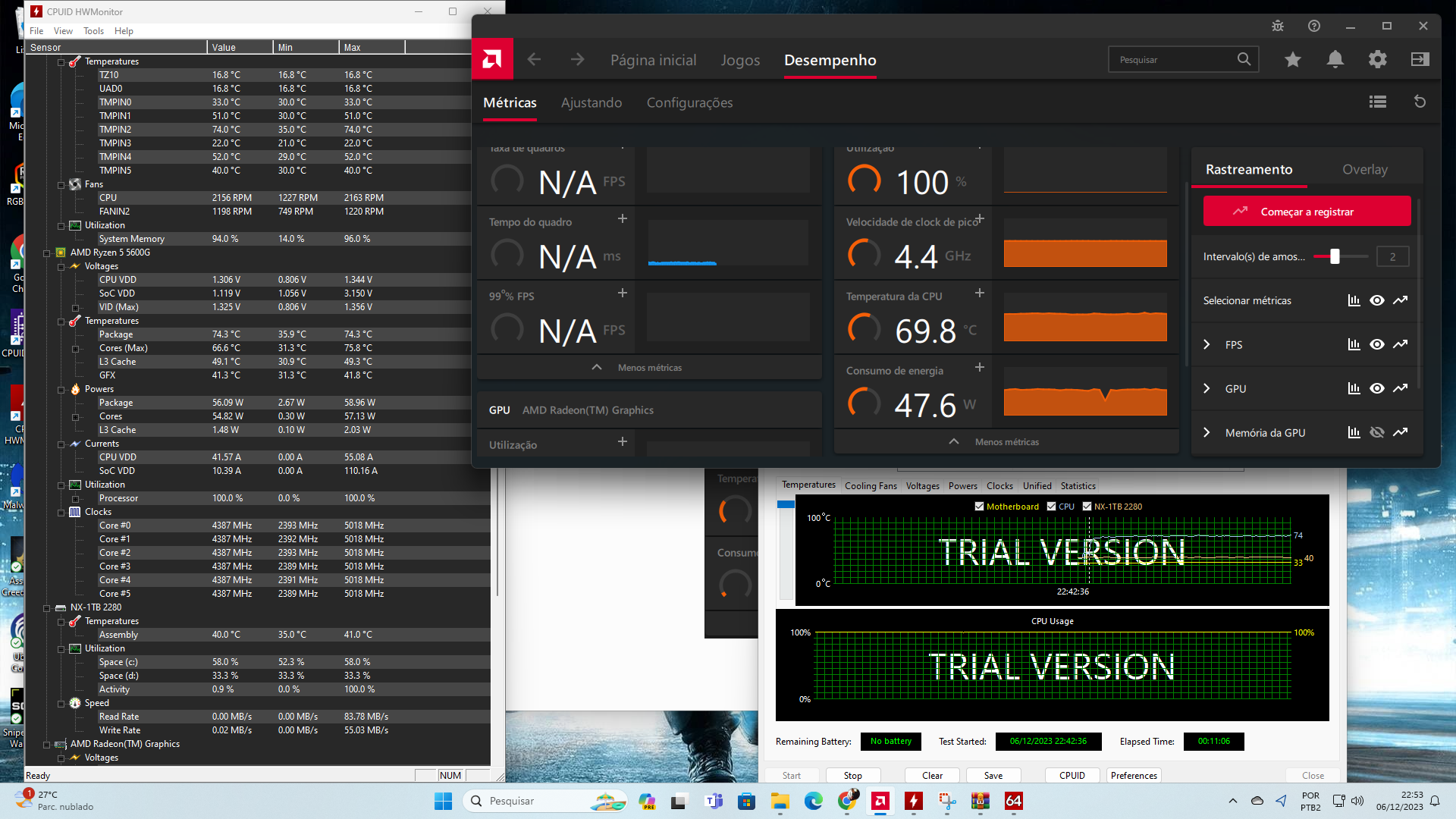Screen dimensions: 1456x819
Task: Open AMD help question mark icon
Action: pos(1314,26)
